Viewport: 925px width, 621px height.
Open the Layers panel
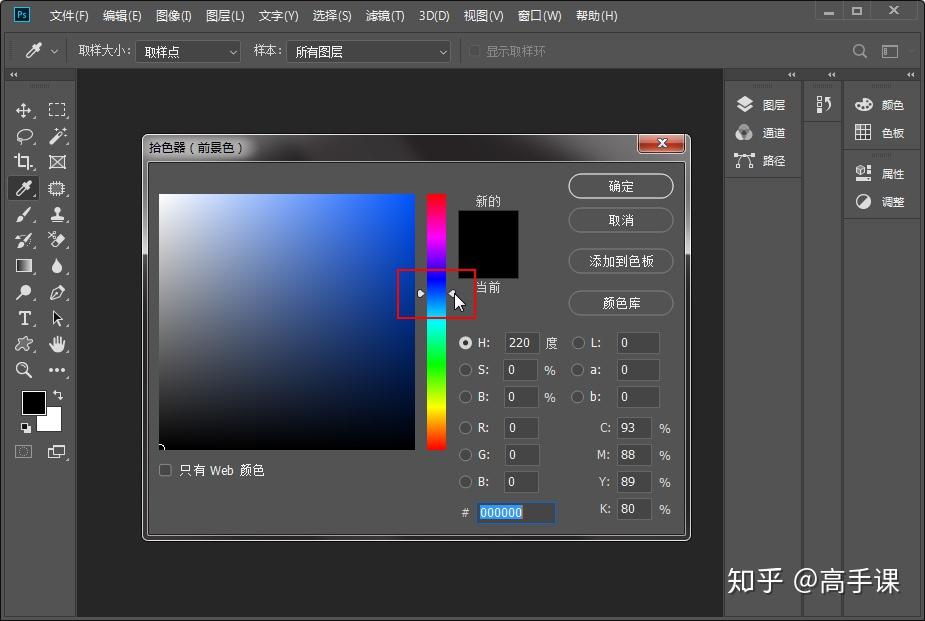click(x=761, y=105)
